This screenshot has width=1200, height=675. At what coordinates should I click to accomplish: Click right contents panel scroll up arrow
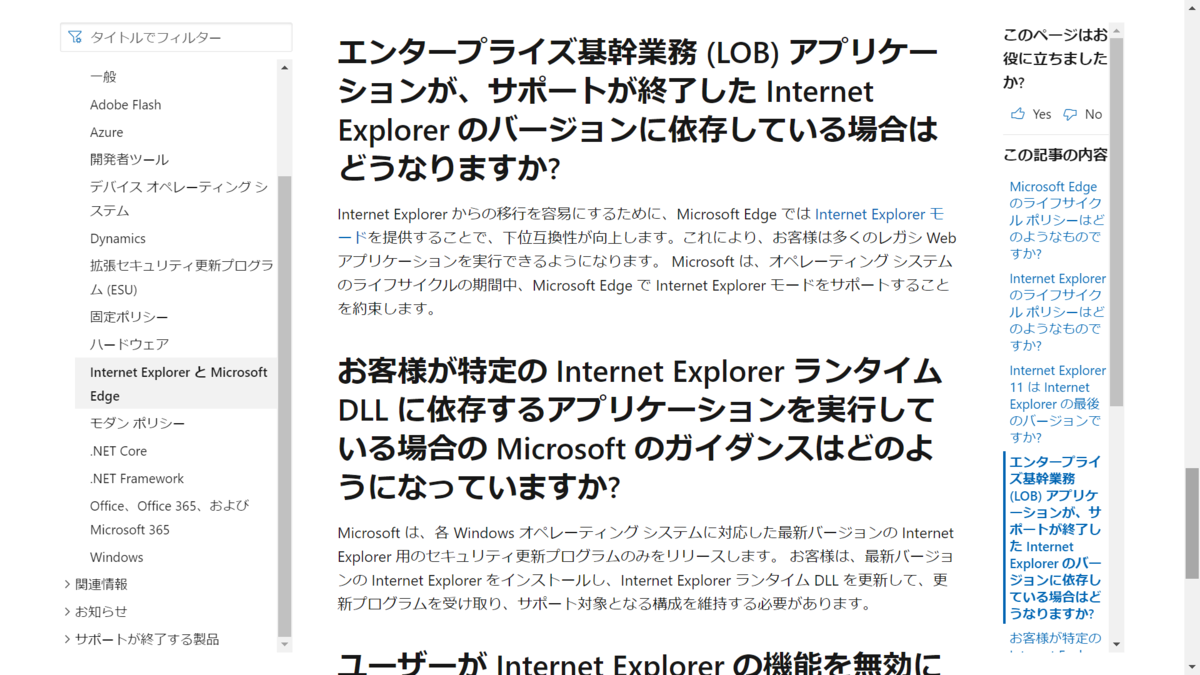[x=1116, y=29]
